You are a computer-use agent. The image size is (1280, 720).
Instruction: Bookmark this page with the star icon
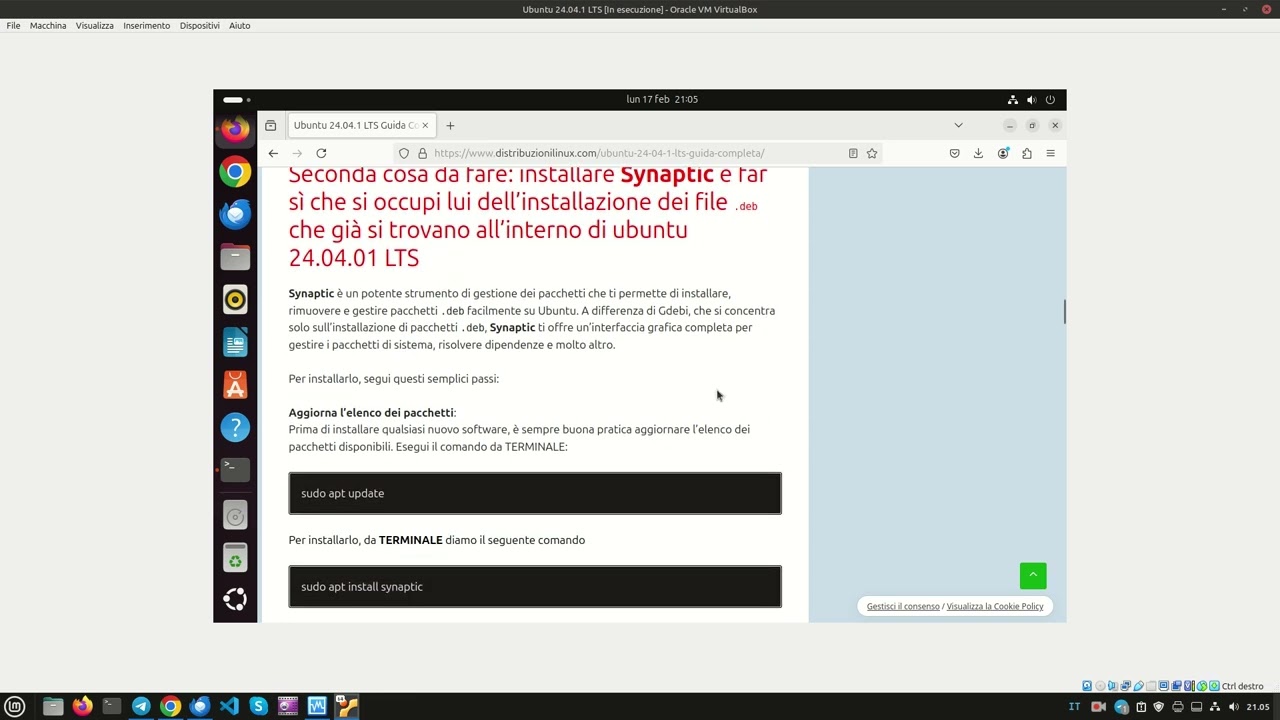tap(872, 153)
